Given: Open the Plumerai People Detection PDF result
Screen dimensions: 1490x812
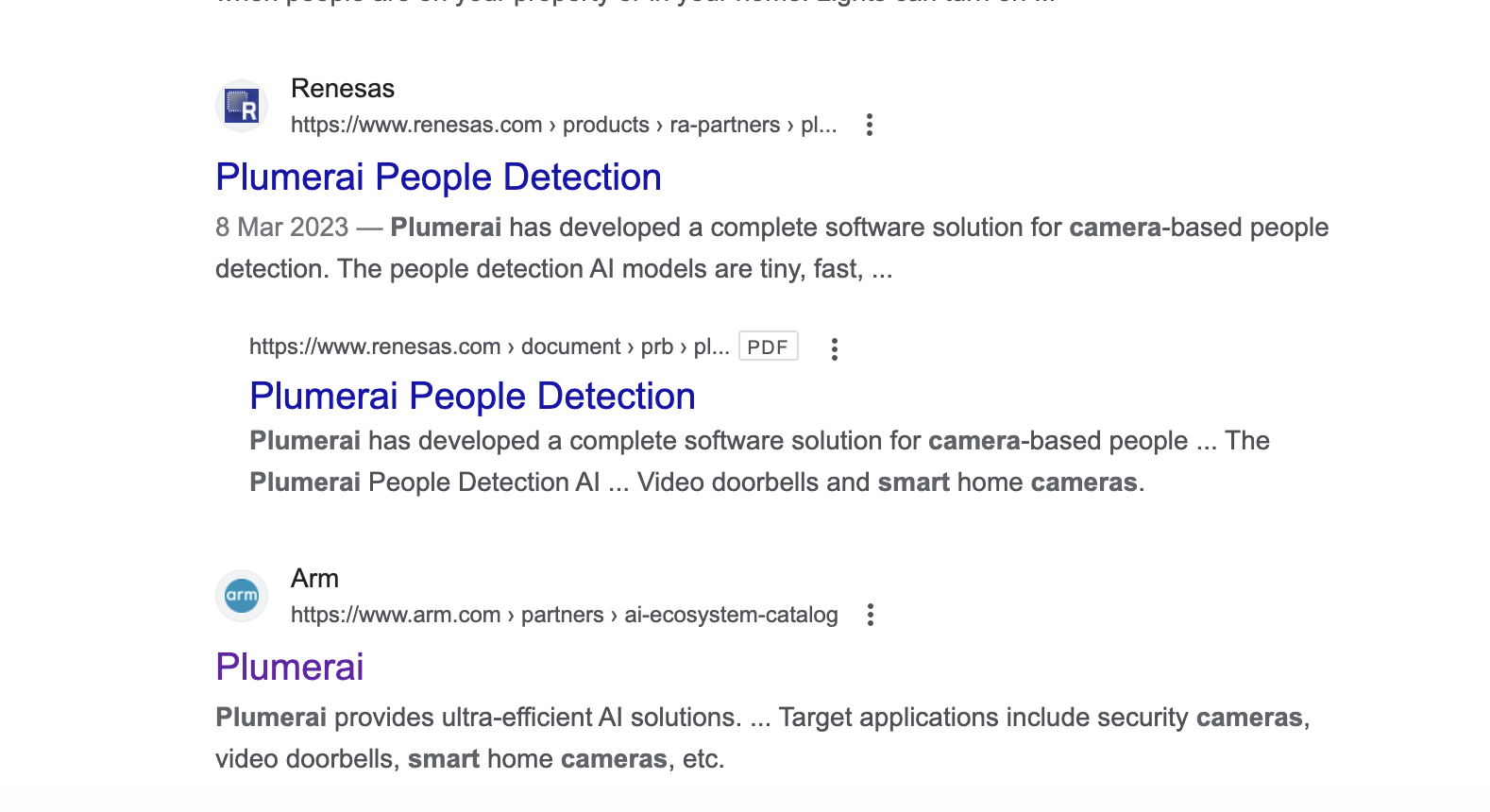Looking at the screenshot, I should click(x=472, y=397).
